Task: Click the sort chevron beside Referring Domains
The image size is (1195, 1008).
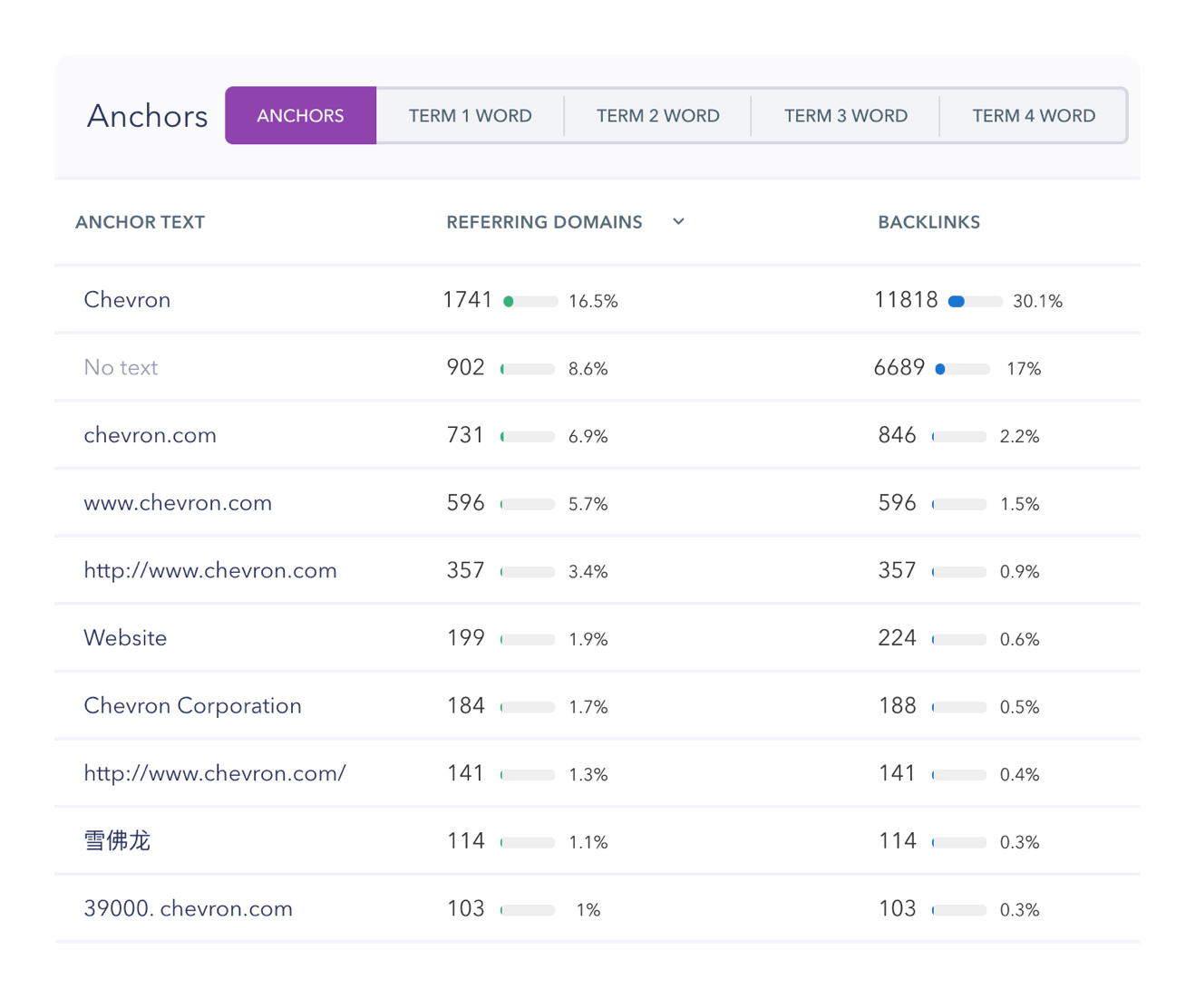Action: tap(678, 222)
